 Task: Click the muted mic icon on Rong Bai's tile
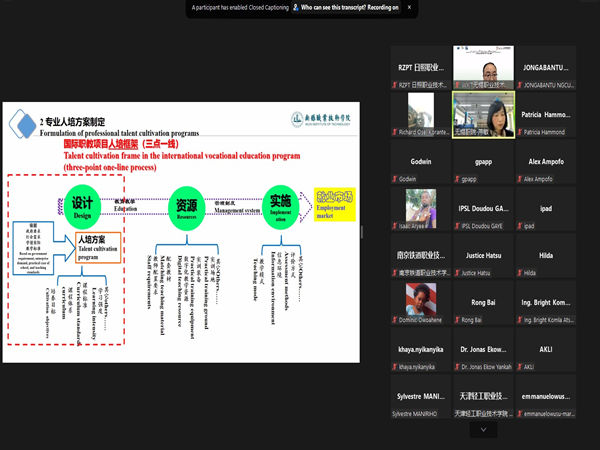pos(457,320)
